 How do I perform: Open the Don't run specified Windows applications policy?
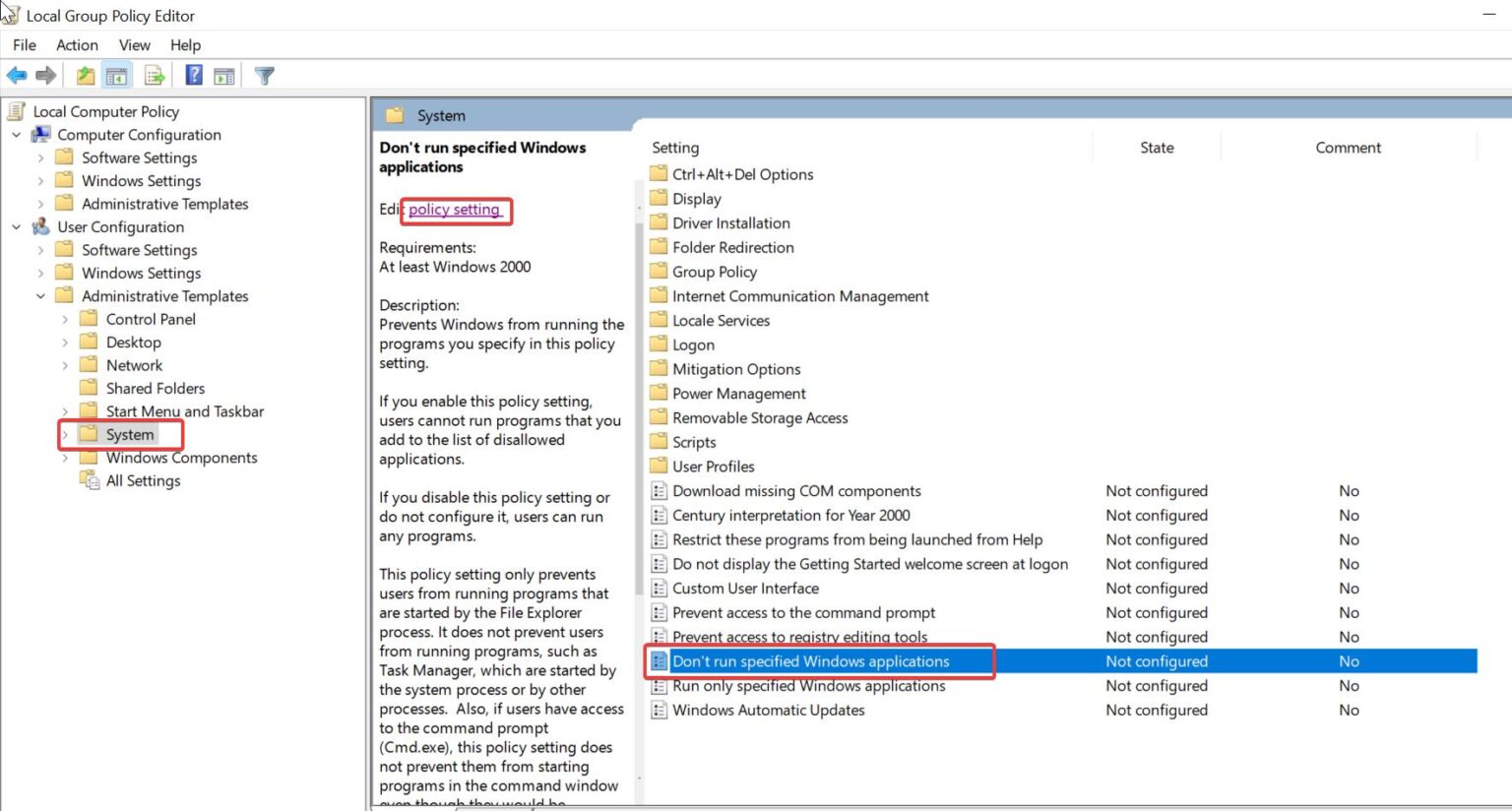[810, 660]
